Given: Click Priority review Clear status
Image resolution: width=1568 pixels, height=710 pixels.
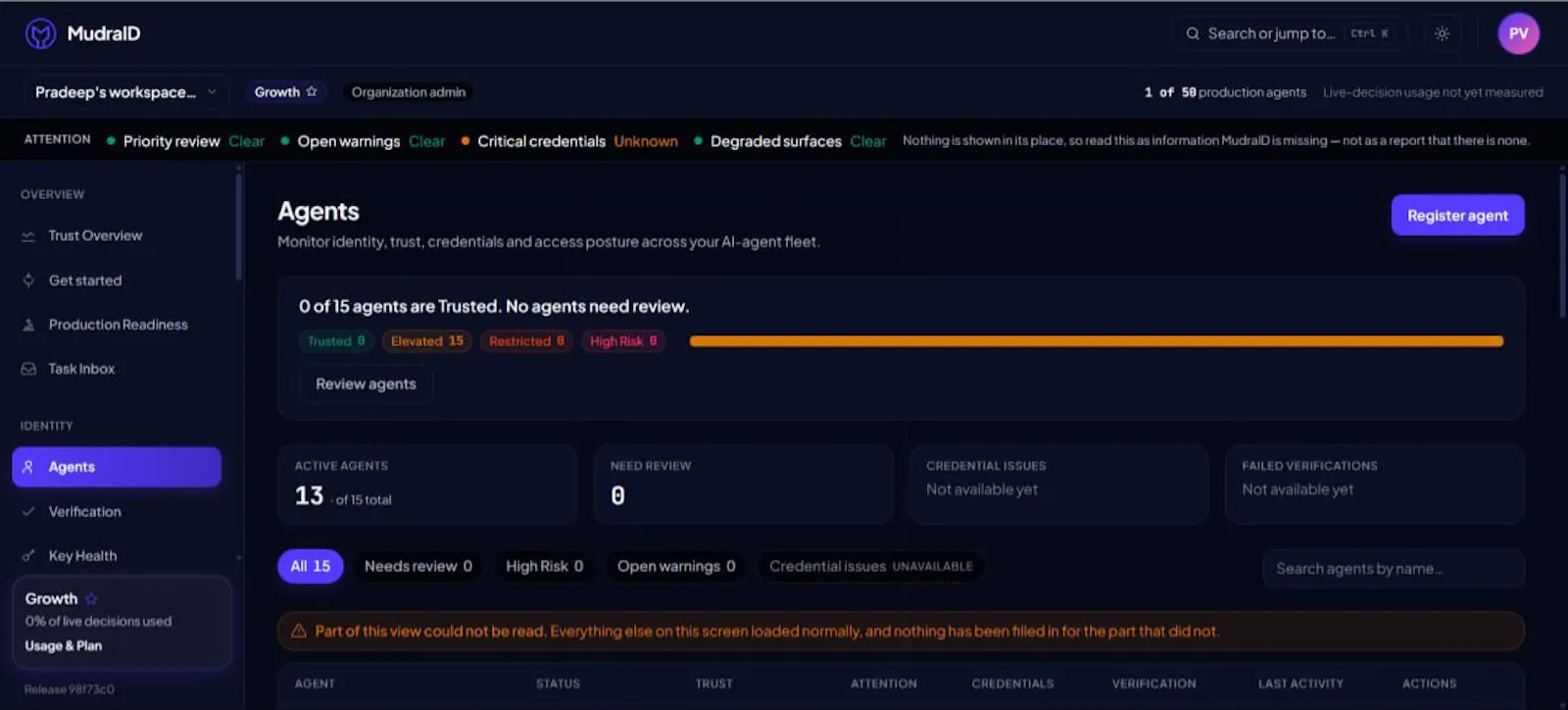Looking at the screenshot, I should coord(185,141).
